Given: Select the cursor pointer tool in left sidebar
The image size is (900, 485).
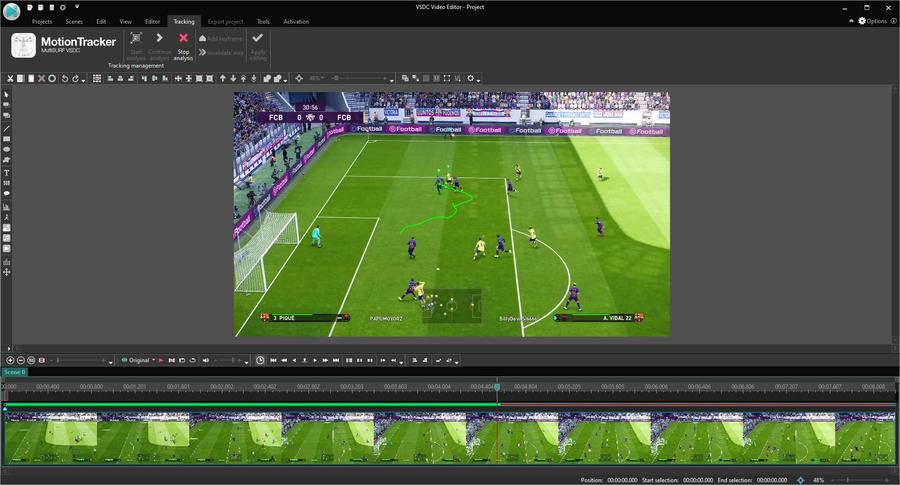Looking at the screenshot, I should click(6, 95).
